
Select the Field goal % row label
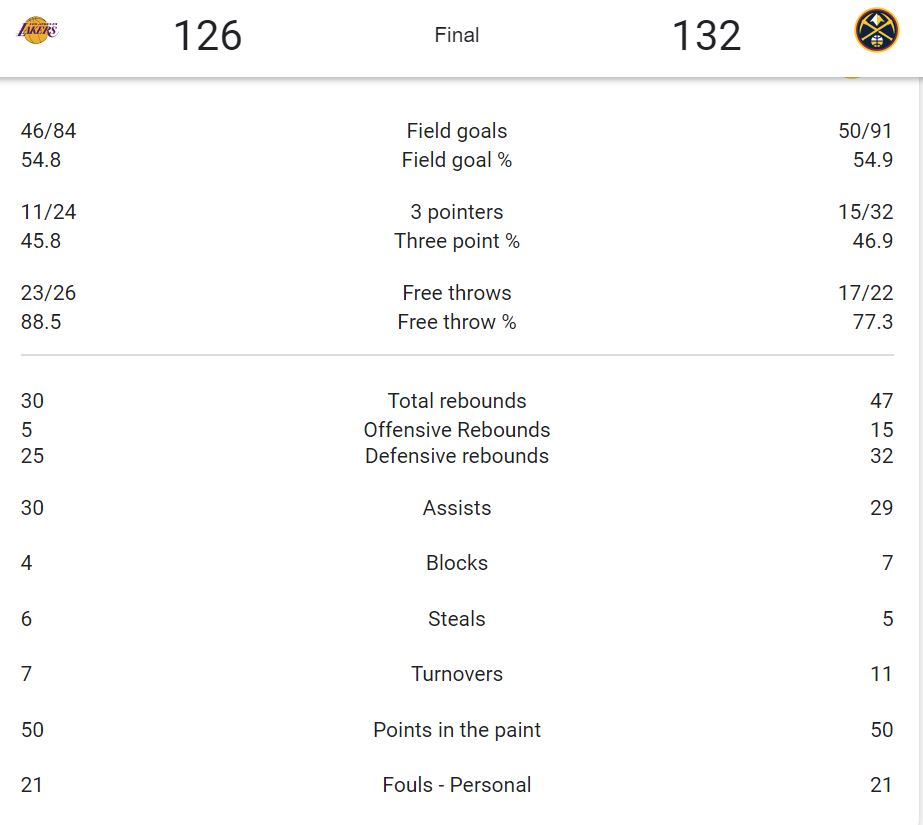click(457, 160)
